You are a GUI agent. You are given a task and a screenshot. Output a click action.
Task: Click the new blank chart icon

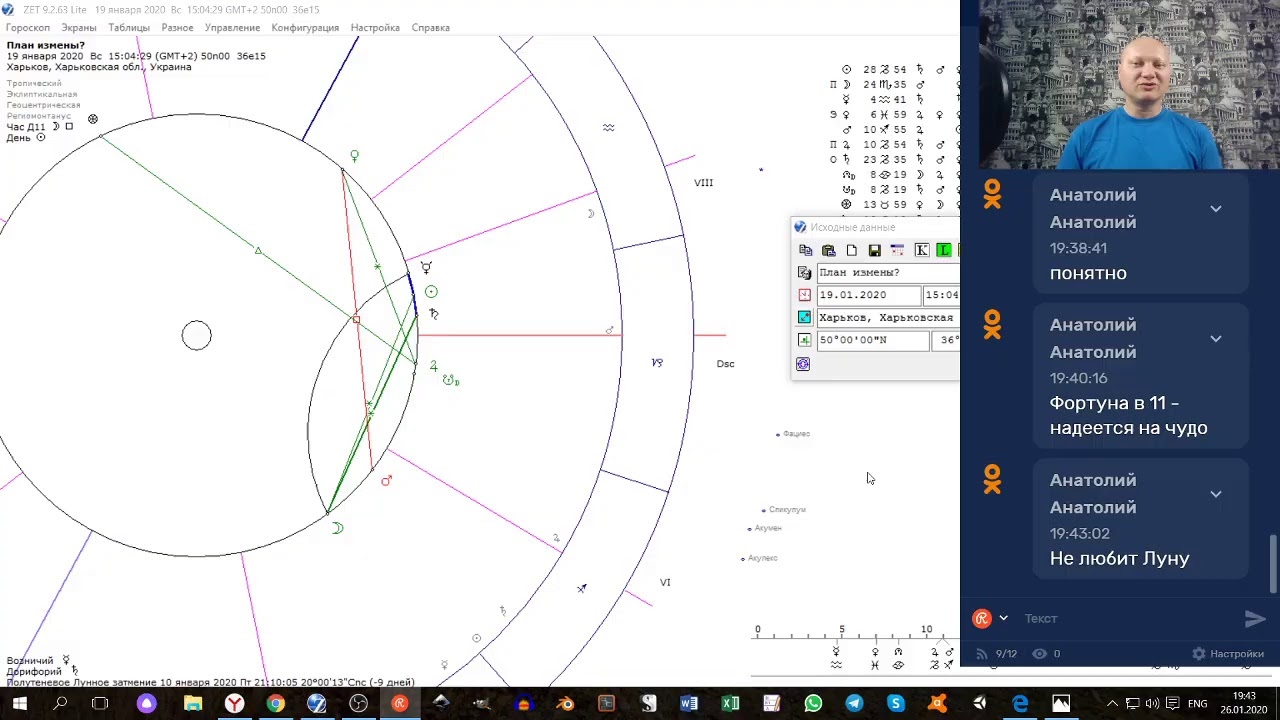tap(852, 250)
